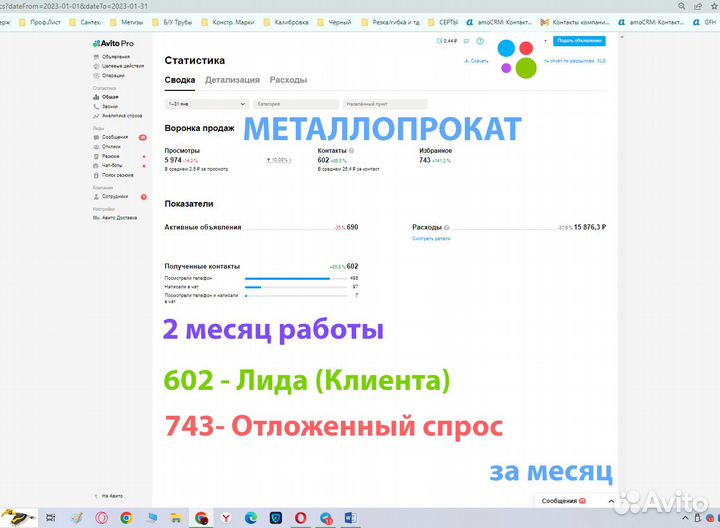Open Звонки statistics page
The image size is (720, 528).
tap(105, 107)
